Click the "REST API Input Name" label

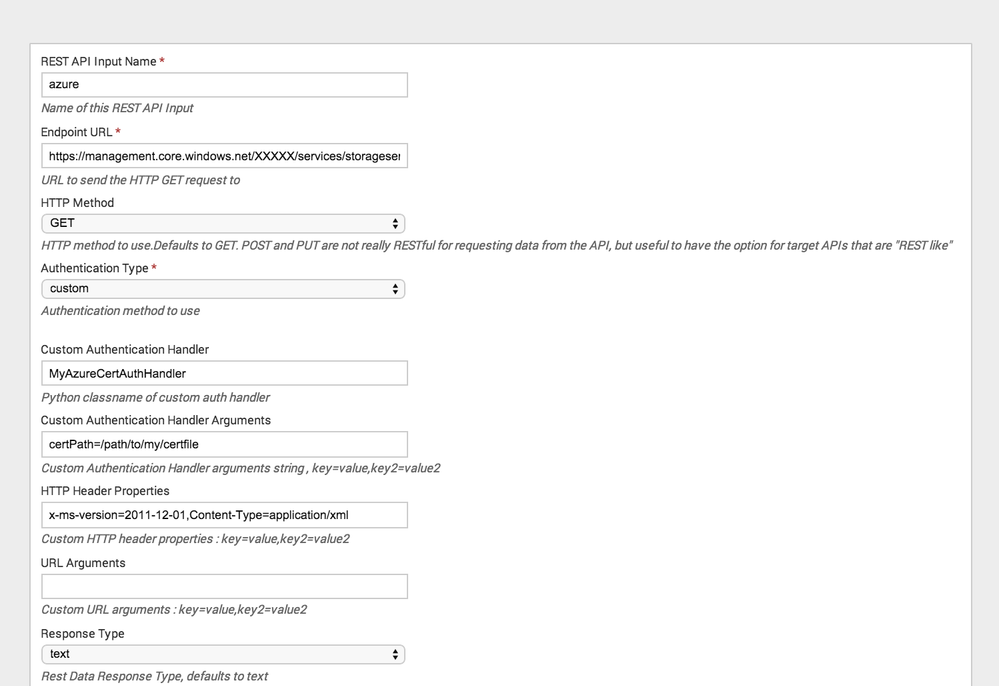(98, 62)
